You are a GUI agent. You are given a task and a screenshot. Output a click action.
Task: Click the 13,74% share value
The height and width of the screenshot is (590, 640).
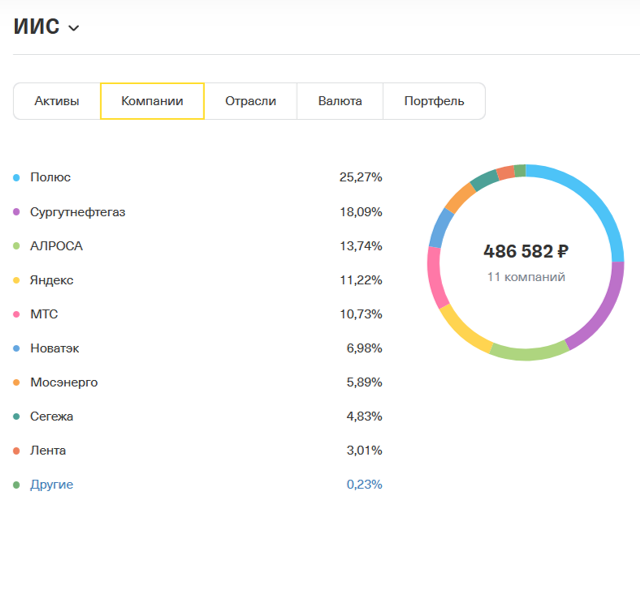coord(361,246)
